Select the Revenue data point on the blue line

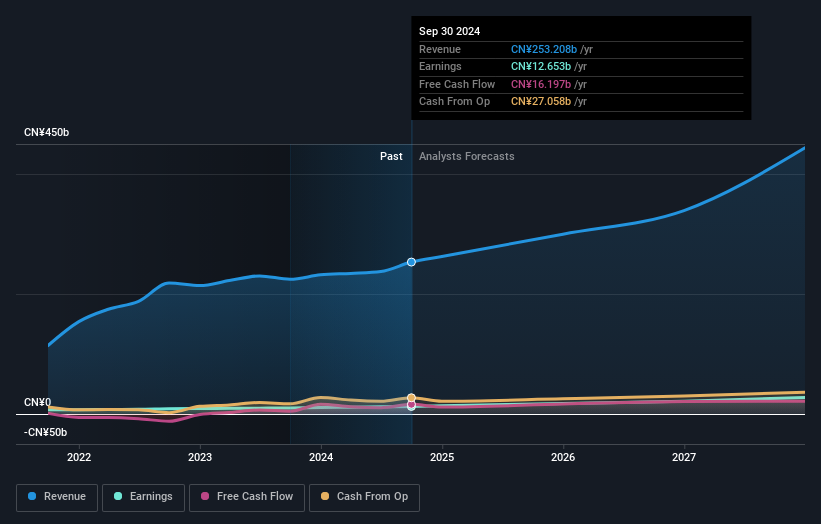[412, 262]
